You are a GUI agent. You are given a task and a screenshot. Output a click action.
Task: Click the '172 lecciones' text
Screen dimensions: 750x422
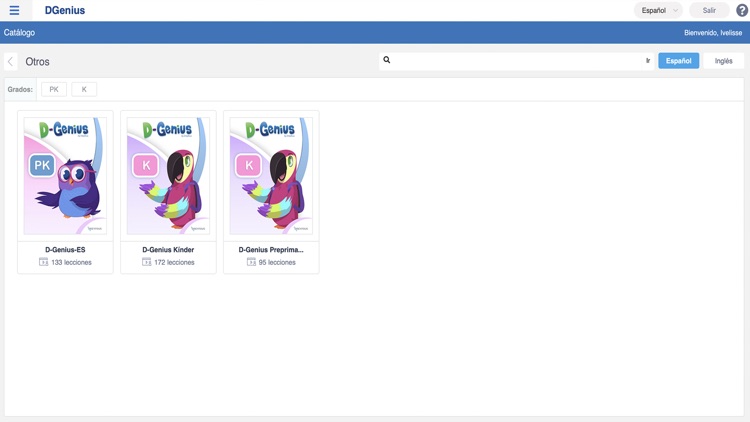point(174,262)
